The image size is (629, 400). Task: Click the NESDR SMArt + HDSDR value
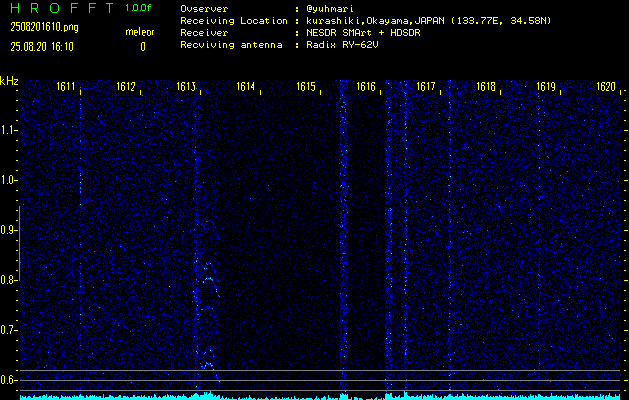363,33
